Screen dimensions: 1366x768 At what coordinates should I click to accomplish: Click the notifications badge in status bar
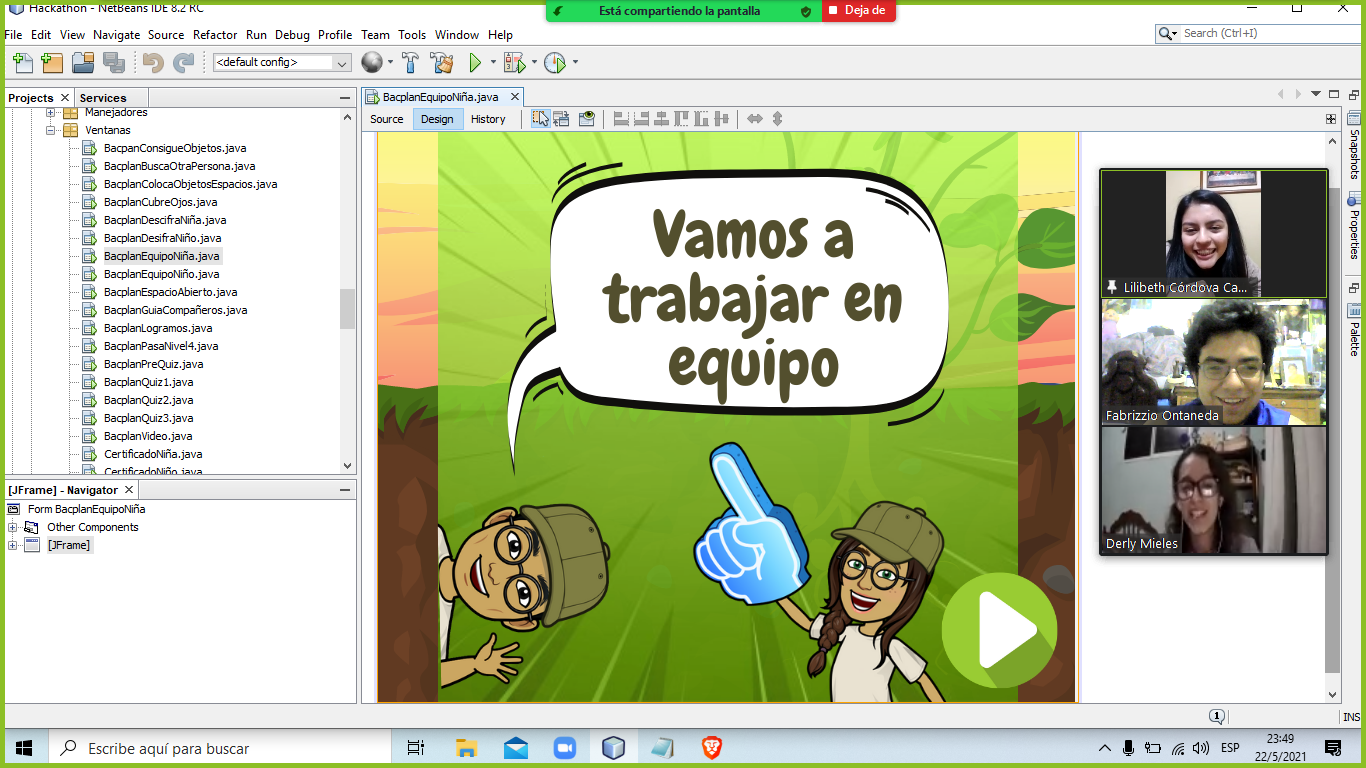tap(1217, 716)
